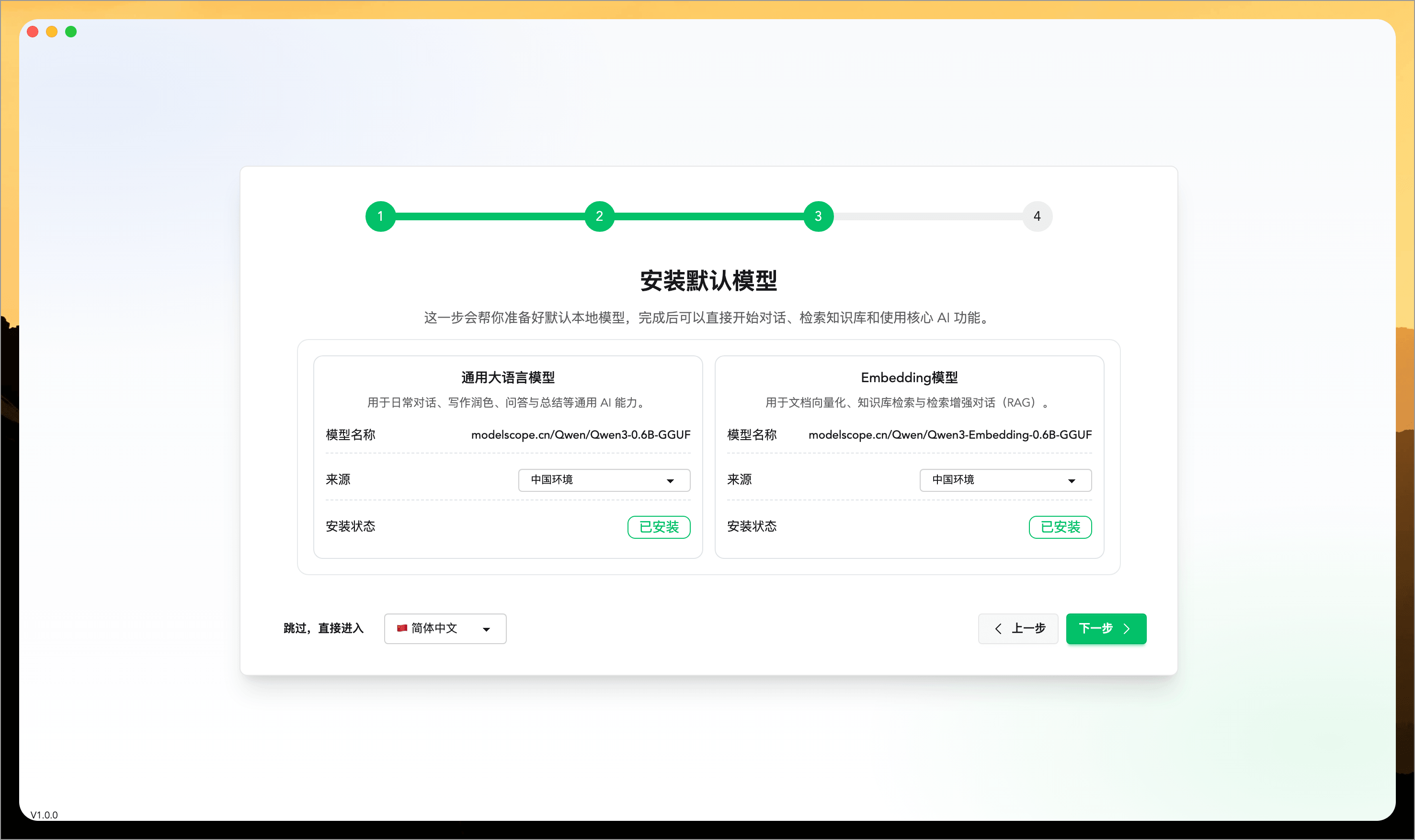Click the forward chevron on 下一步 button
Viewport: 1415px width, 840px height.
pyautogui.click(x=1127, y=628)
